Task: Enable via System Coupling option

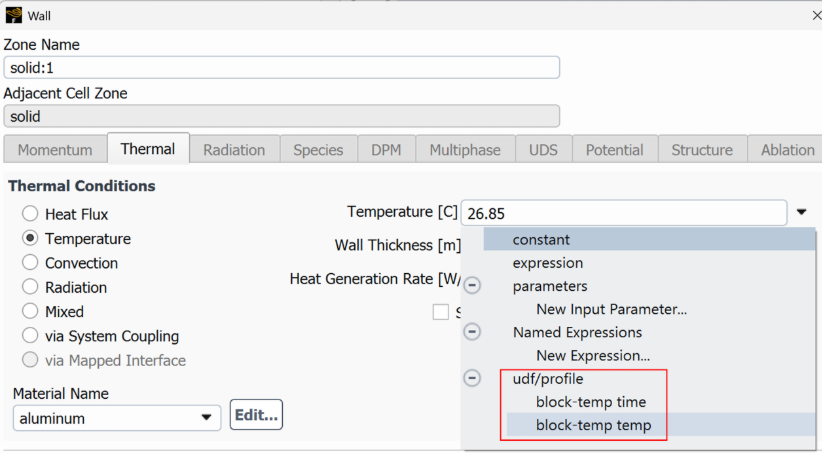Action: click(x=30, y=336)
